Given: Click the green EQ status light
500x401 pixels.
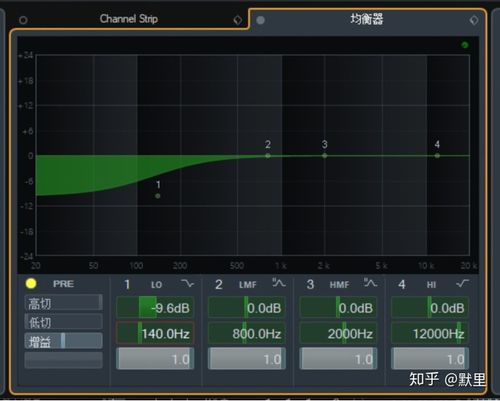Looking at the screenshot, I should [x=465, y=45].
